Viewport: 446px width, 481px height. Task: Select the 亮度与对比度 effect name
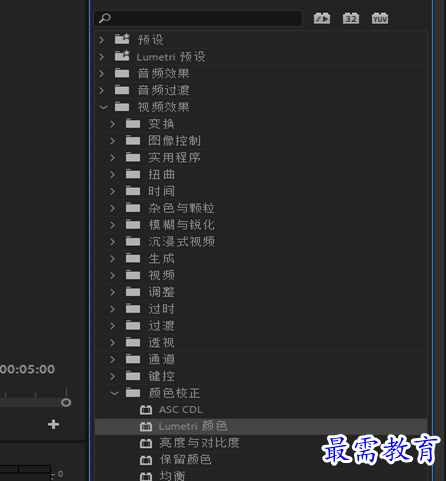click(x=199, y=443)
